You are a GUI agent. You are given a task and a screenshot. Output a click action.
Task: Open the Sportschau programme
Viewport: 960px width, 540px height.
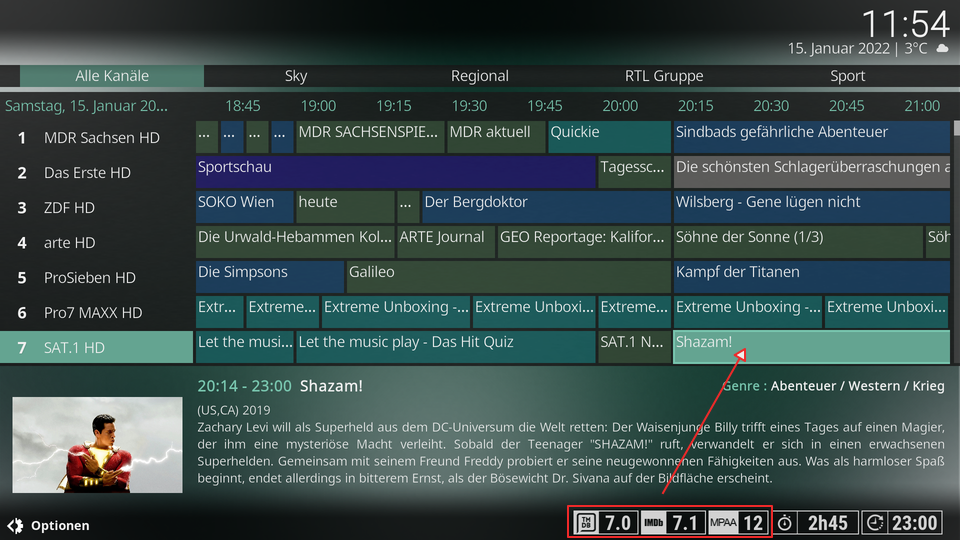click(396, 172)
